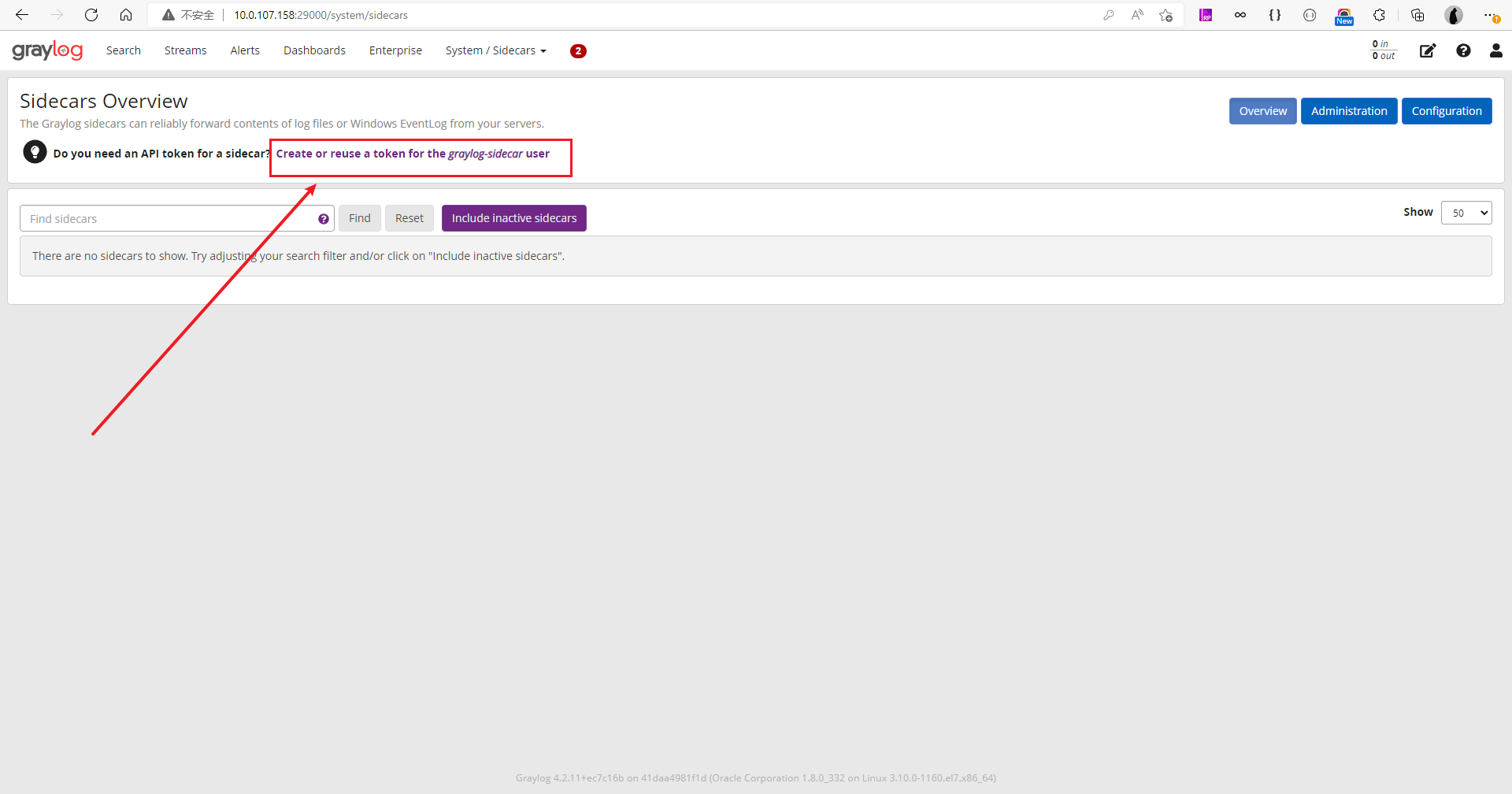This screenshot has height=794, width=1512.
Task: Open browser collections icon
Action: coord(1417,15)
